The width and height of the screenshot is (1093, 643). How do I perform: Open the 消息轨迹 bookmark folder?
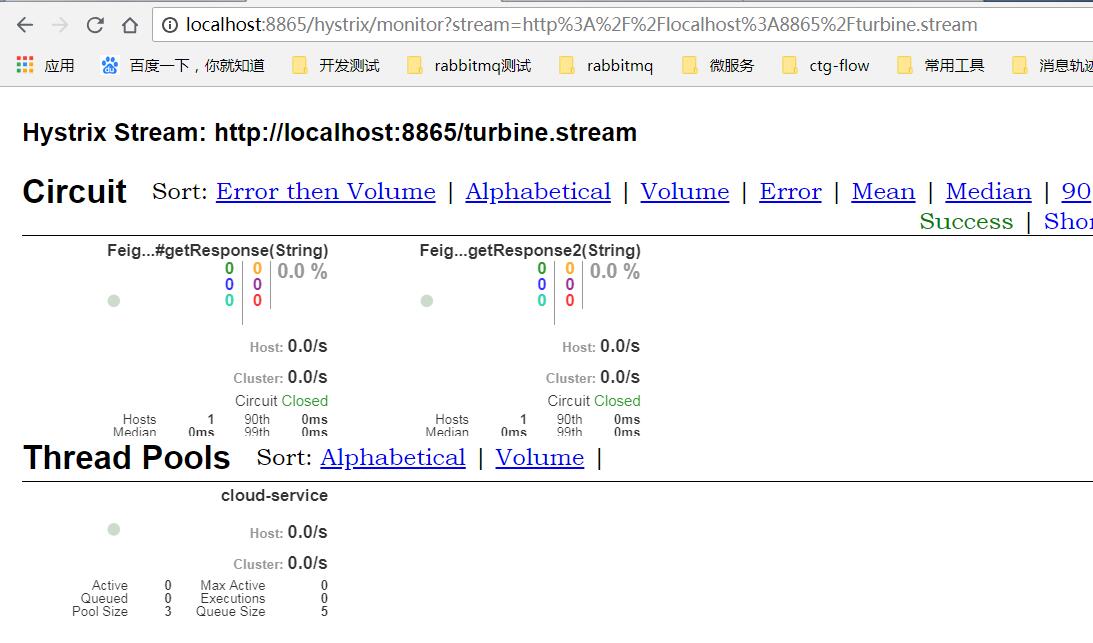[1052, 66]
